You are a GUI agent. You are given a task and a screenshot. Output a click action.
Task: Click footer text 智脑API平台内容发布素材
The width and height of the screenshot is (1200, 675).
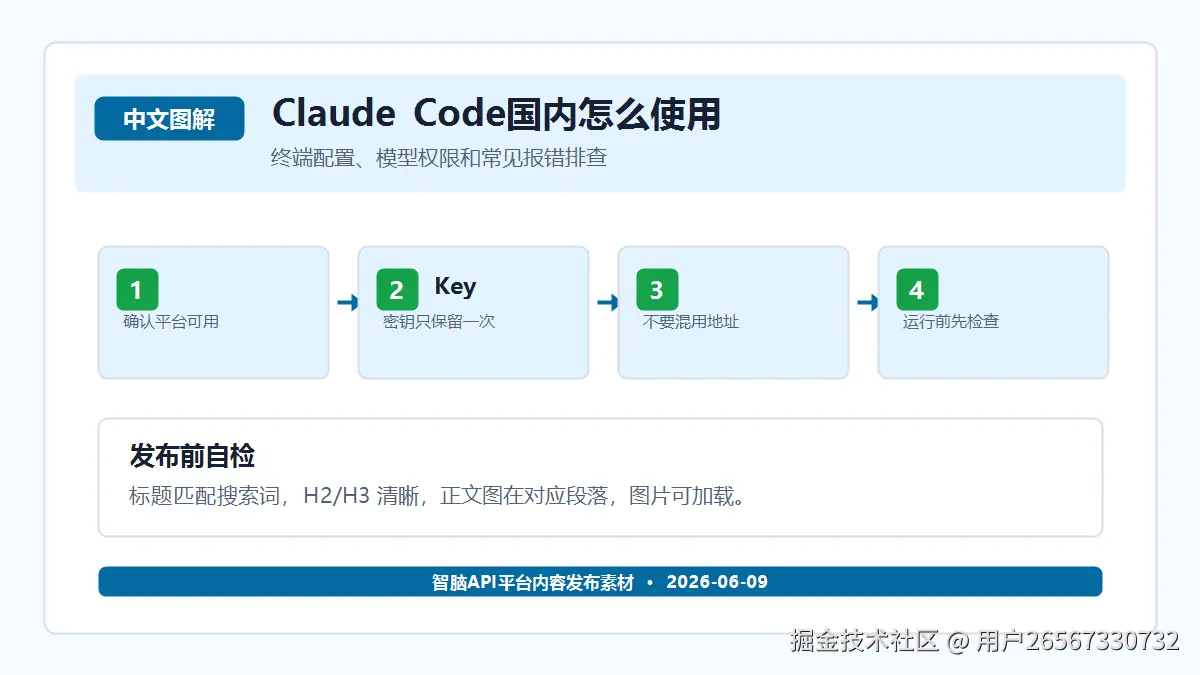pyautogui.click(x=533, y=582)
